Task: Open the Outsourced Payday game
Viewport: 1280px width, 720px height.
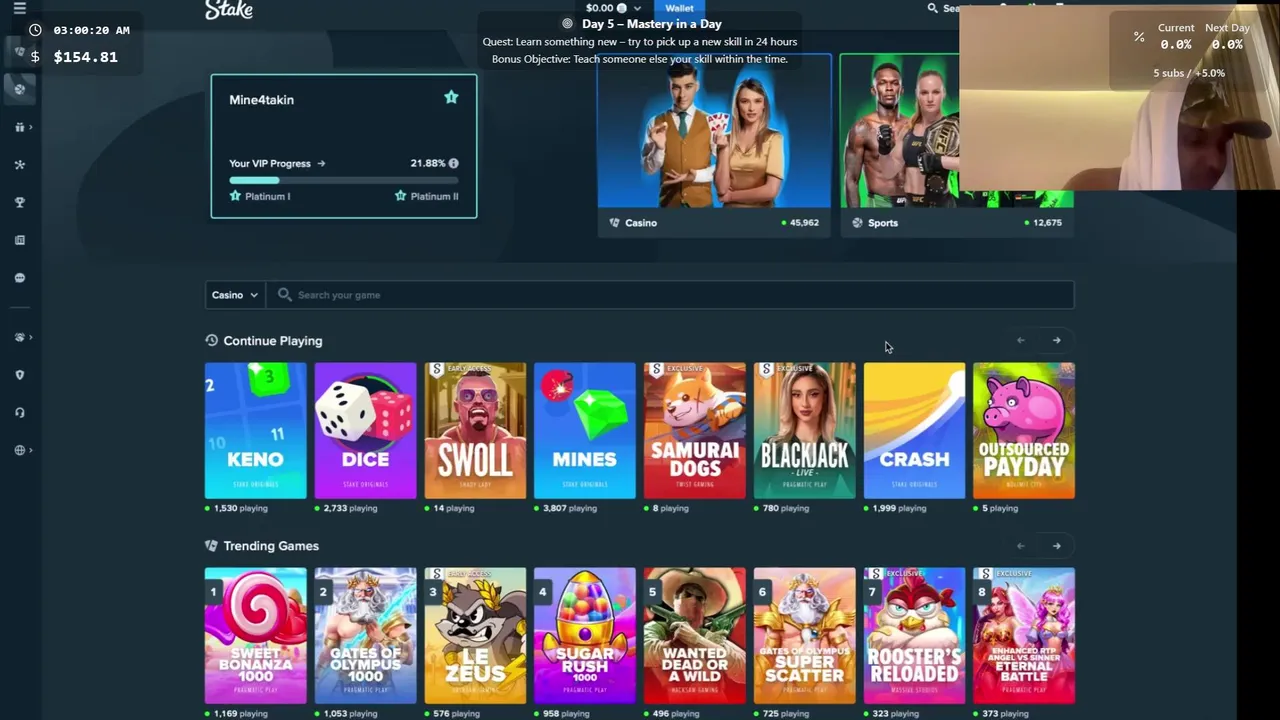Action: (x=1024, y=430)
